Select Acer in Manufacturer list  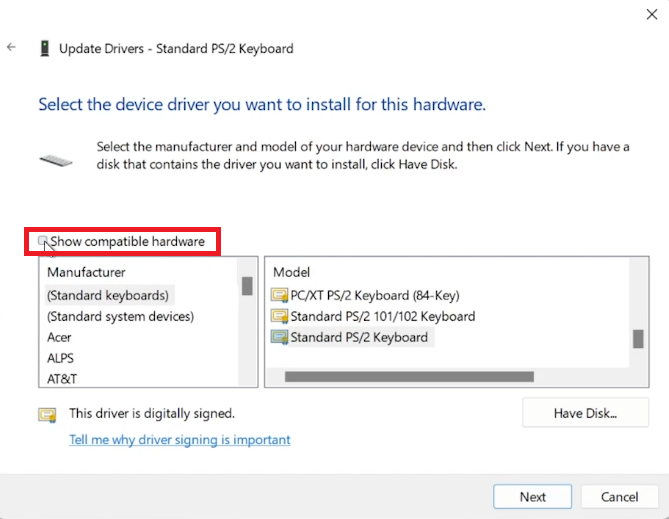[x=60, y=337]
